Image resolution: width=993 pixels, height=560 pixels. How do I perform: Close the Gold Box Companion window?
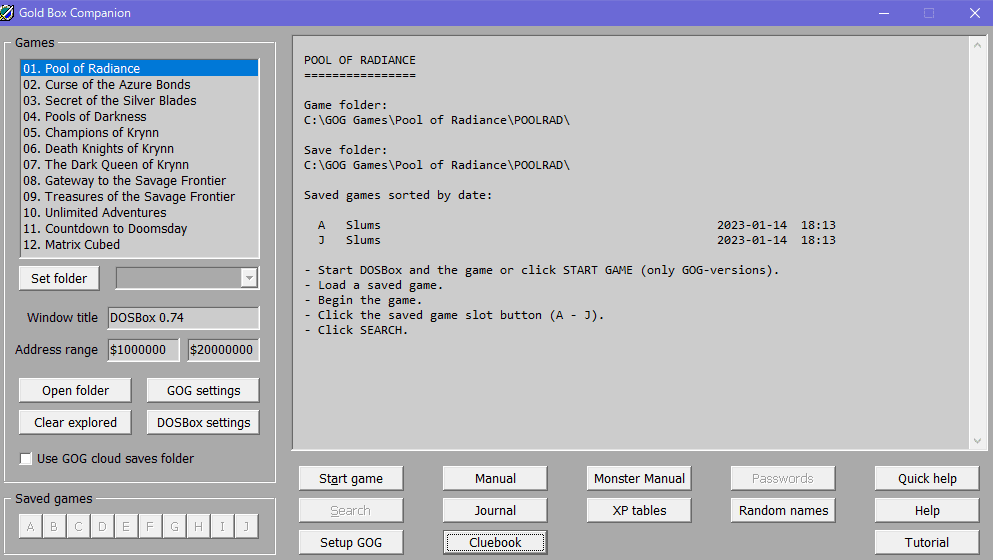[975, 13]
